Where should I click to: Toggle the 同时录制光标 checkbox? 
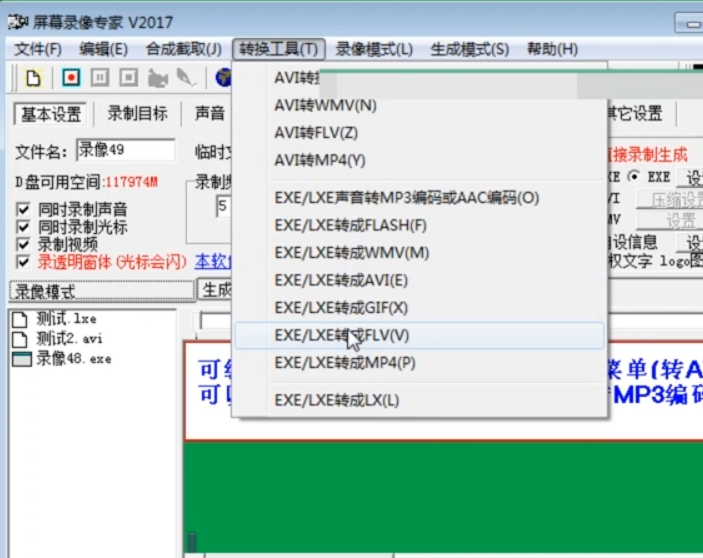[23, 227]
